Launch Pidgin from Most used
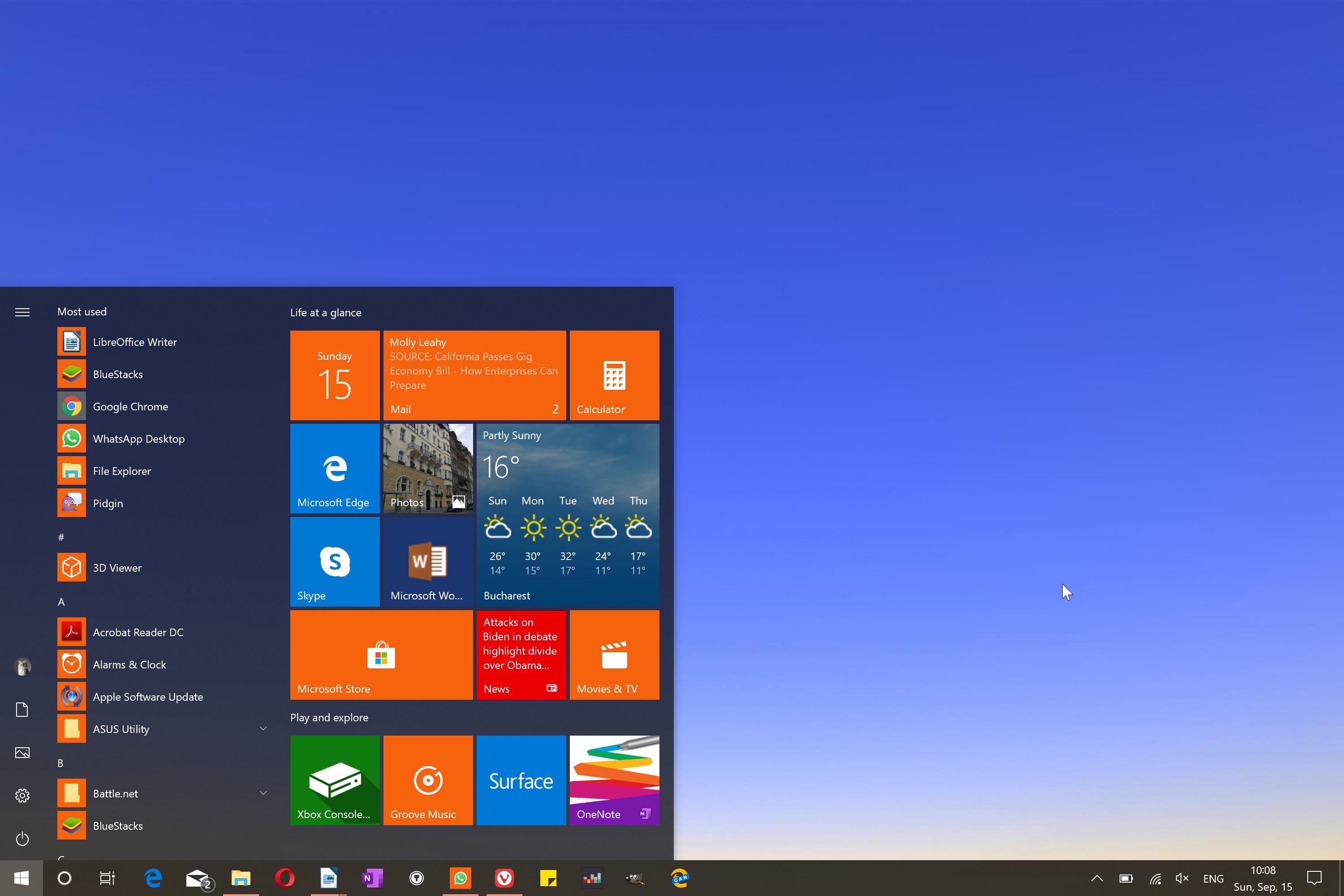This screenshot has width=1344, height=896. tap(164, 503)
